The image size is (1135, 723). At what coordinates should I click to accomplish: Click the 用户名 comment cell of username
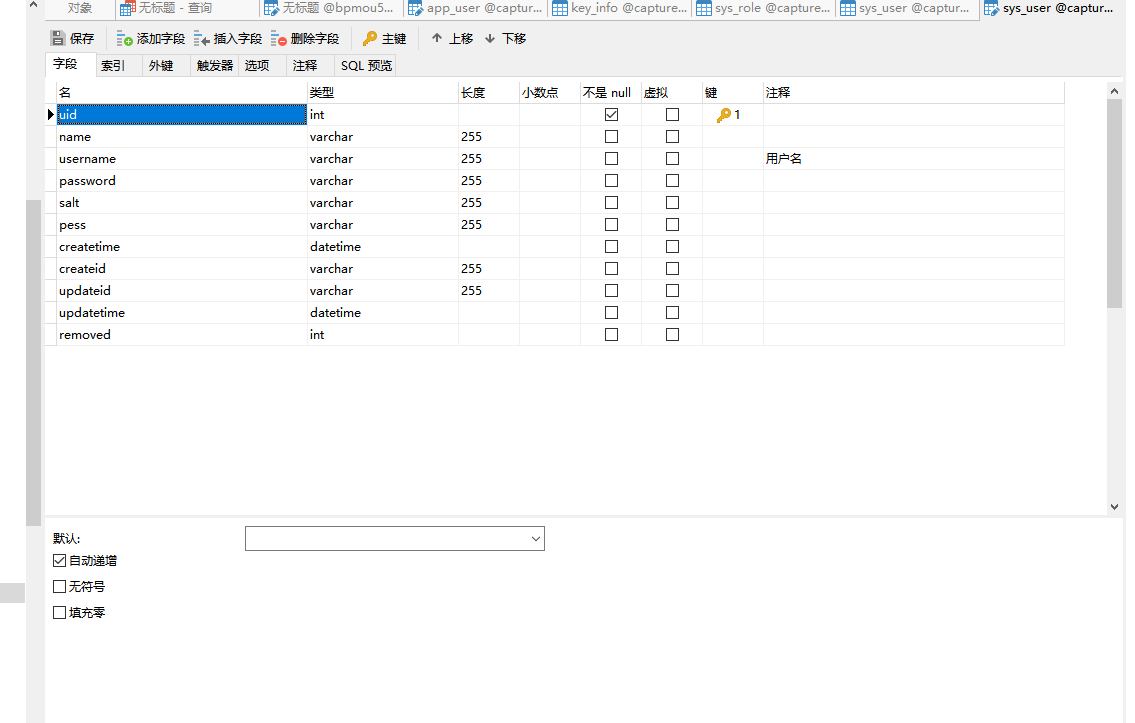point(914,158)
